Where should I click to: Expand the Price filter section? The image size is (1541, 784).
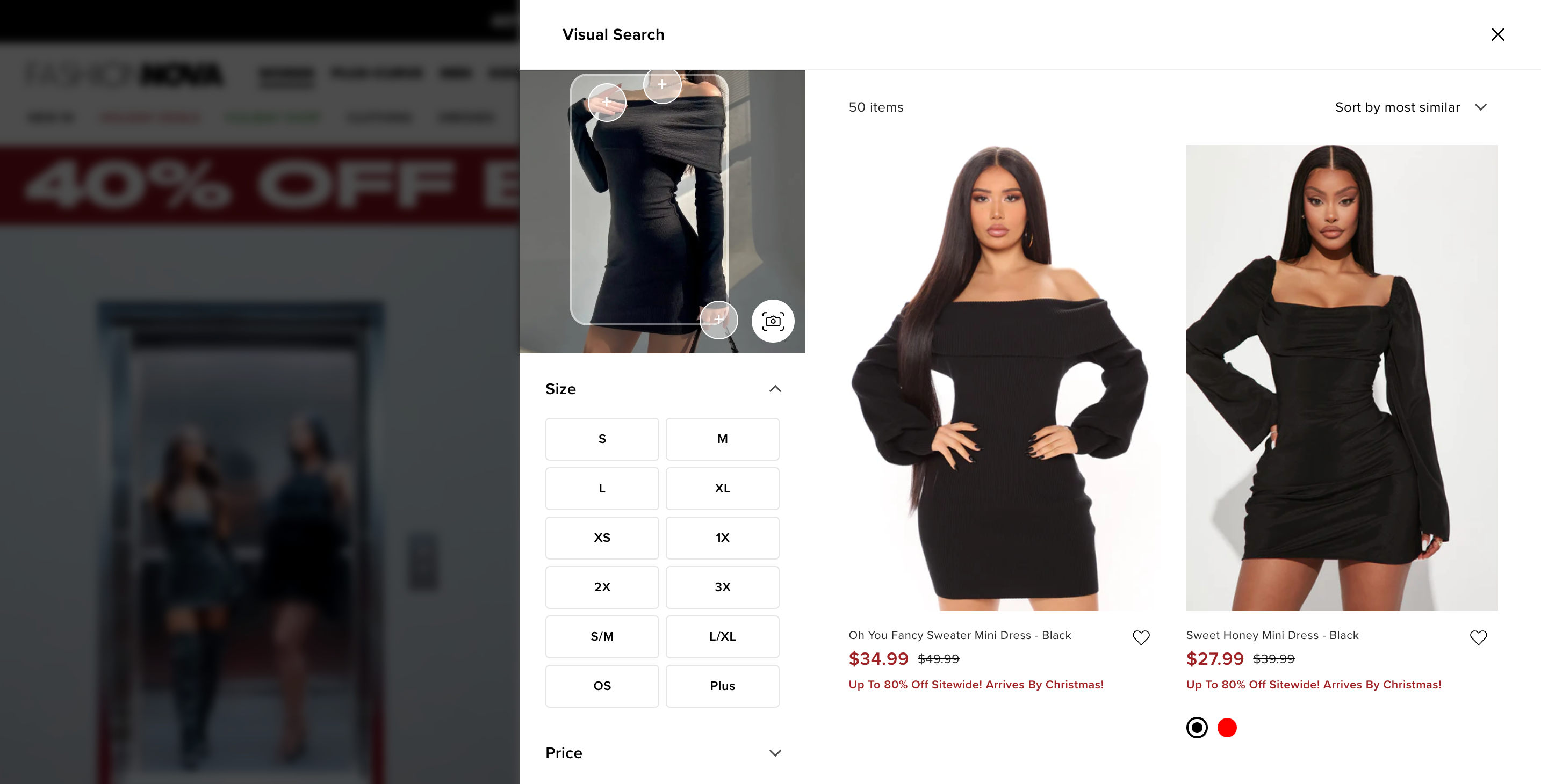click(x=665, y=753)
